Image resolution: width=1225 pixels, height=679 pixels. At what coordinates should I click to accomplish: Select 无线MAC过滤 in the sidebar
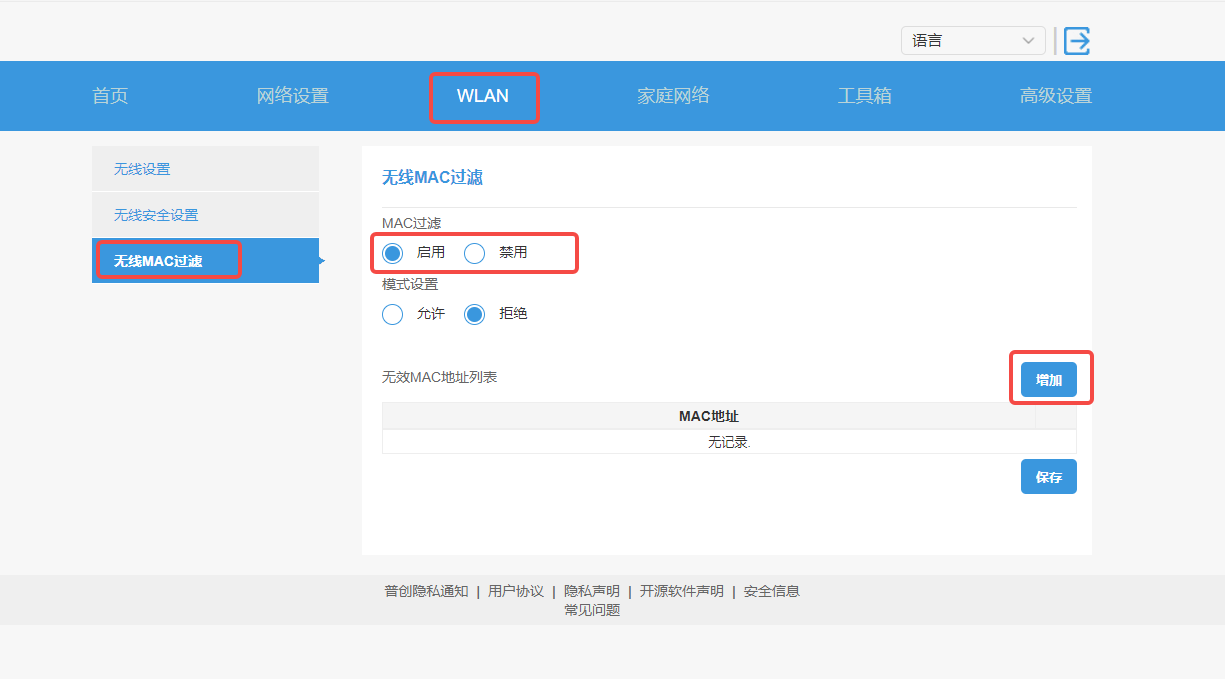click(x=158, y=261)
